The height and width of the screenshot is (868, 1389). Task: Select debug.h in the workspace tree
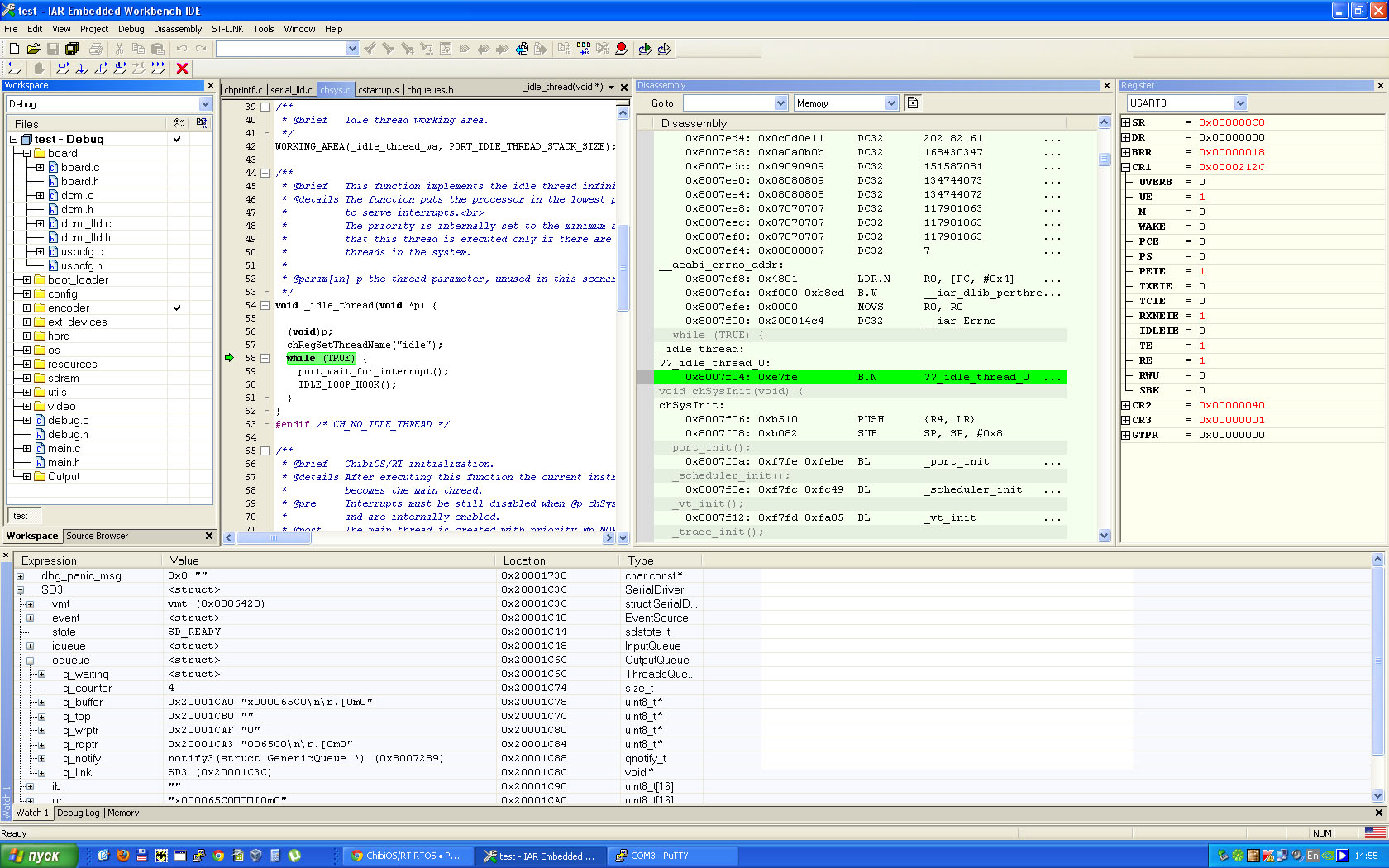coord(68,435)
